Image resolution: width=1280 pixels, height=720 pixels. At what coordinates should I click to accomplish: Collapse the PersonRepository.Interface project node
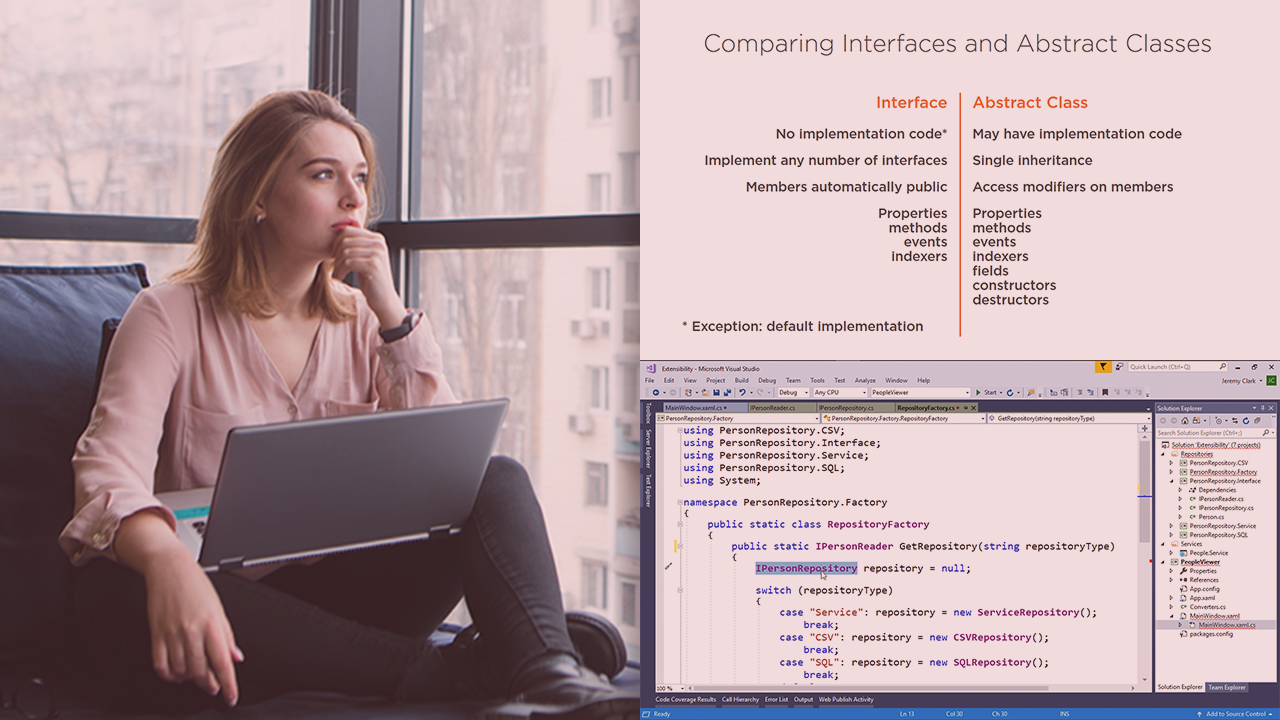point(1172,481)
